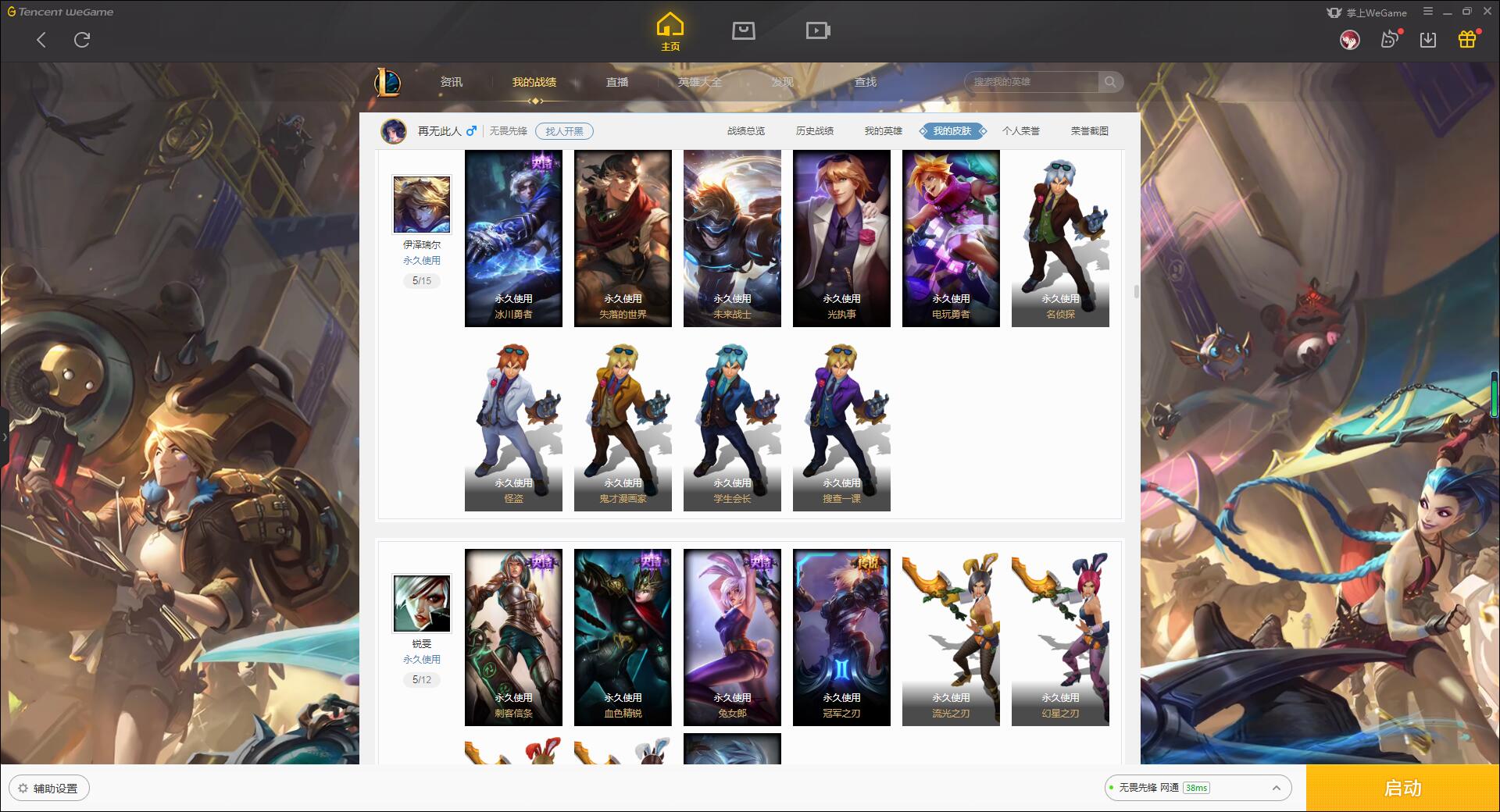Click the battery widget on right edge

[x=1495, y=394]
